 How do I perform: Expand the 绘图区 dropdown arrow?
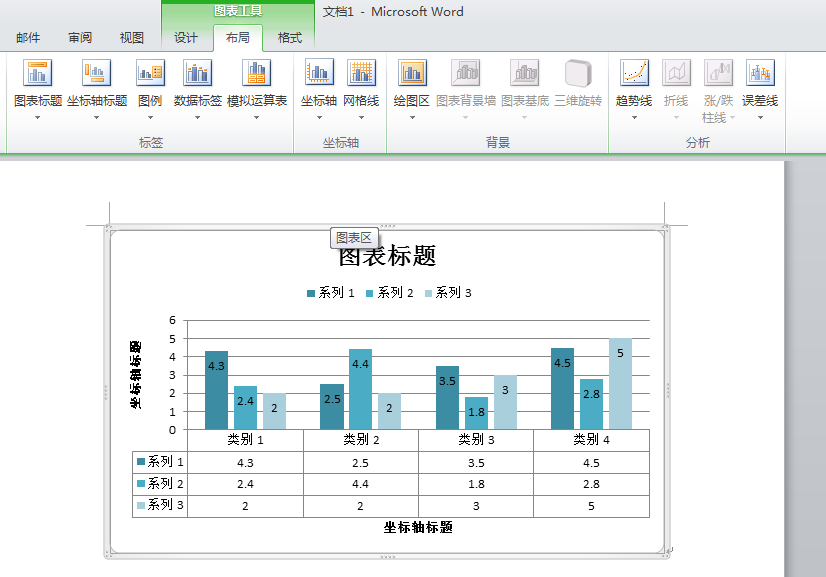coord(412,118)
